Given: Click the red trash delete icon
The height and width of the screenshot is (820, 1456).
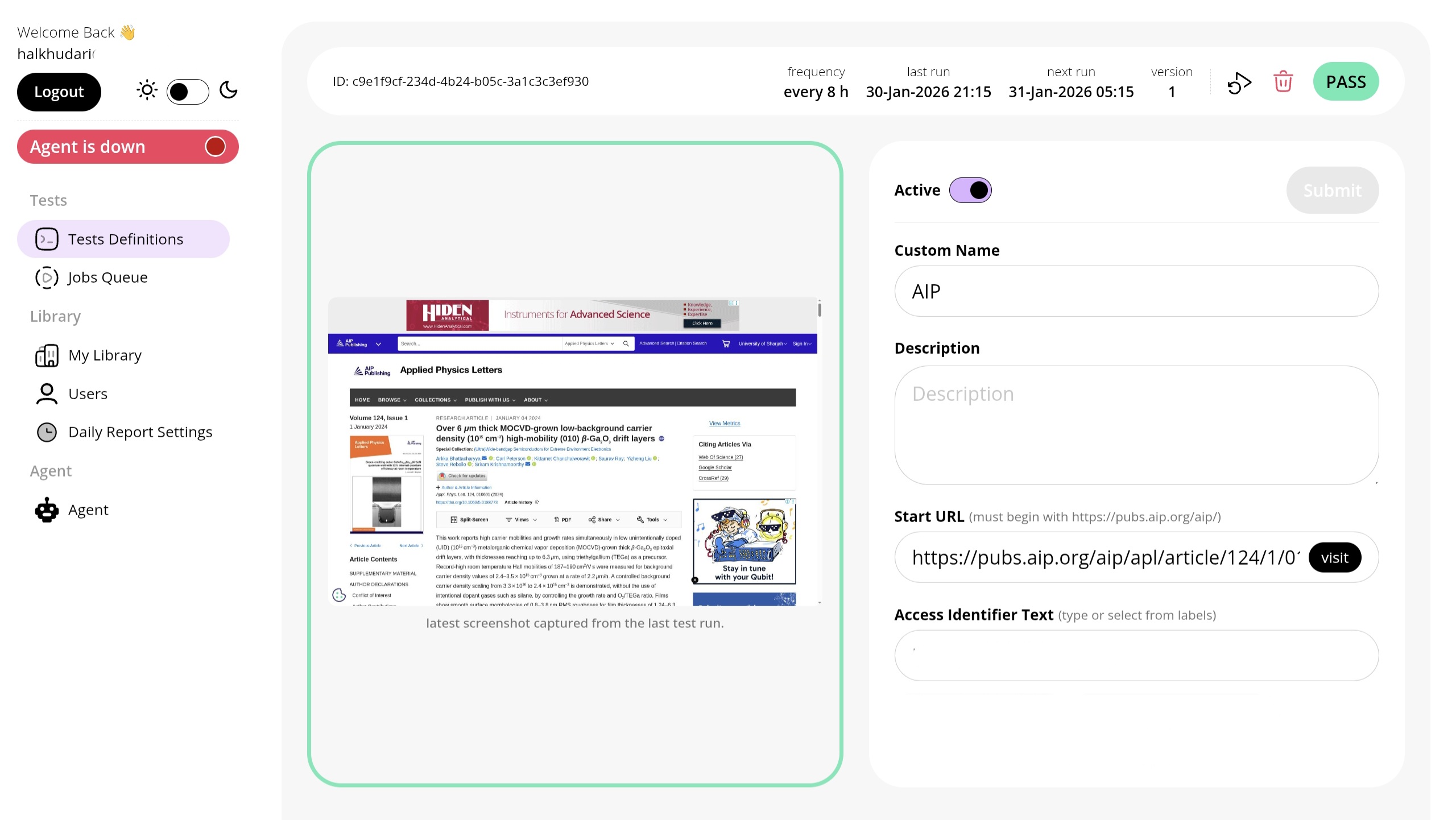Looking at the screenshot, I should coord(1283,82).
